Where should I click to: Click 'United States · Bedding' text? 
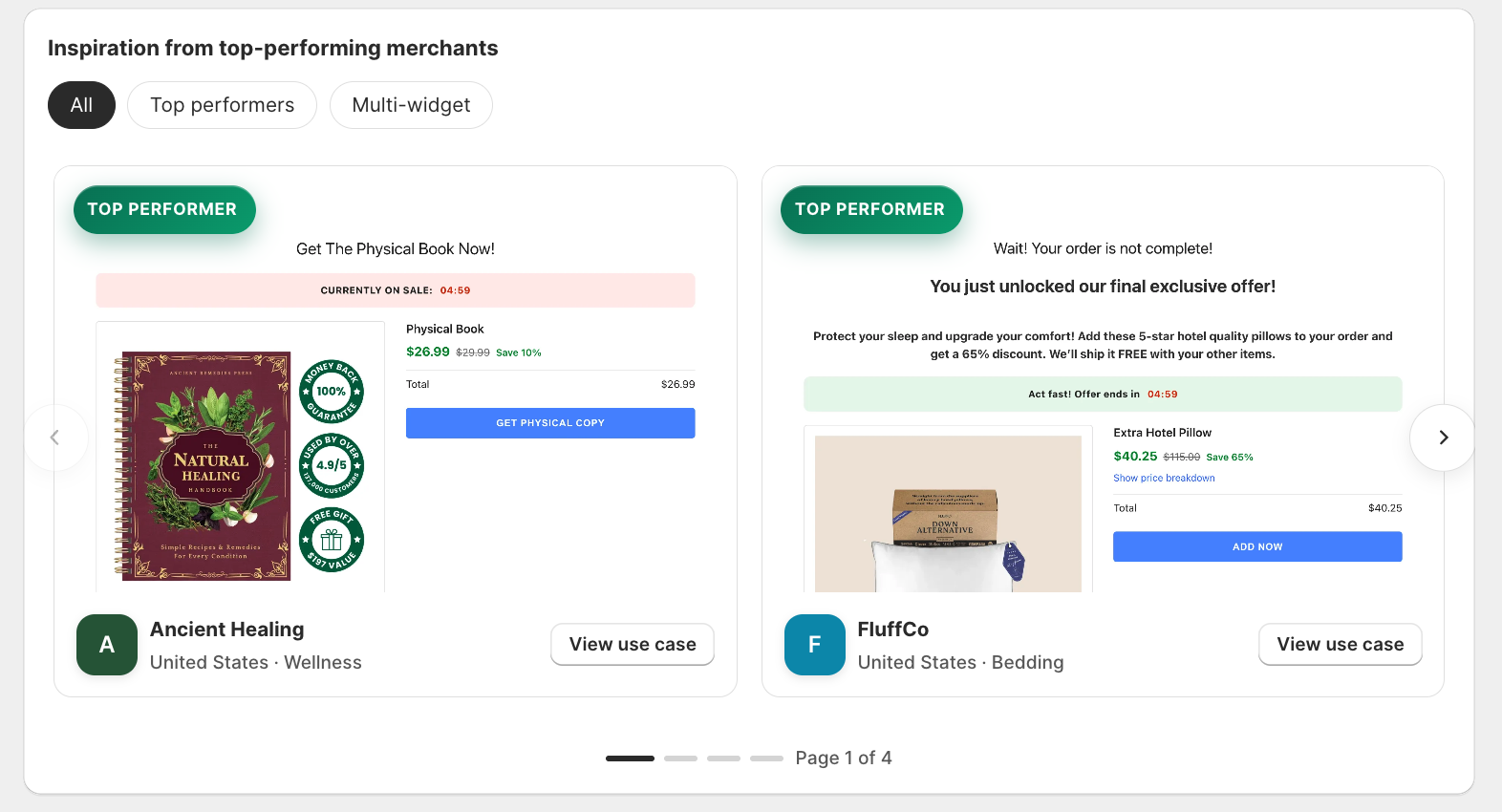pyautogui.click(x=960, y=662)
